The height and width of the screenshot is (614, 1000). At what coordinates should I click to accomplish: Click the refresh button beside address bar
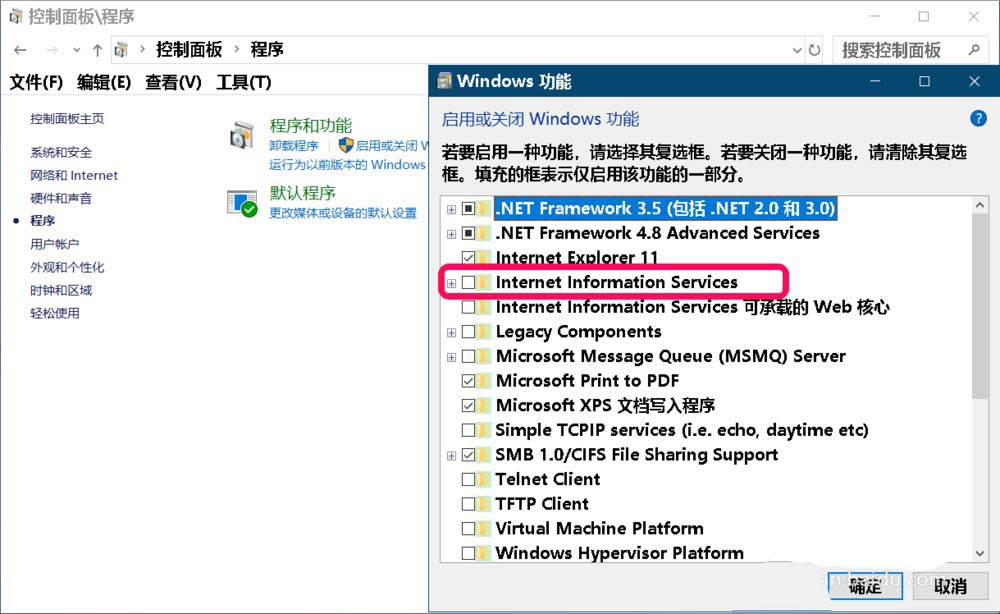[x=815, y=49]
